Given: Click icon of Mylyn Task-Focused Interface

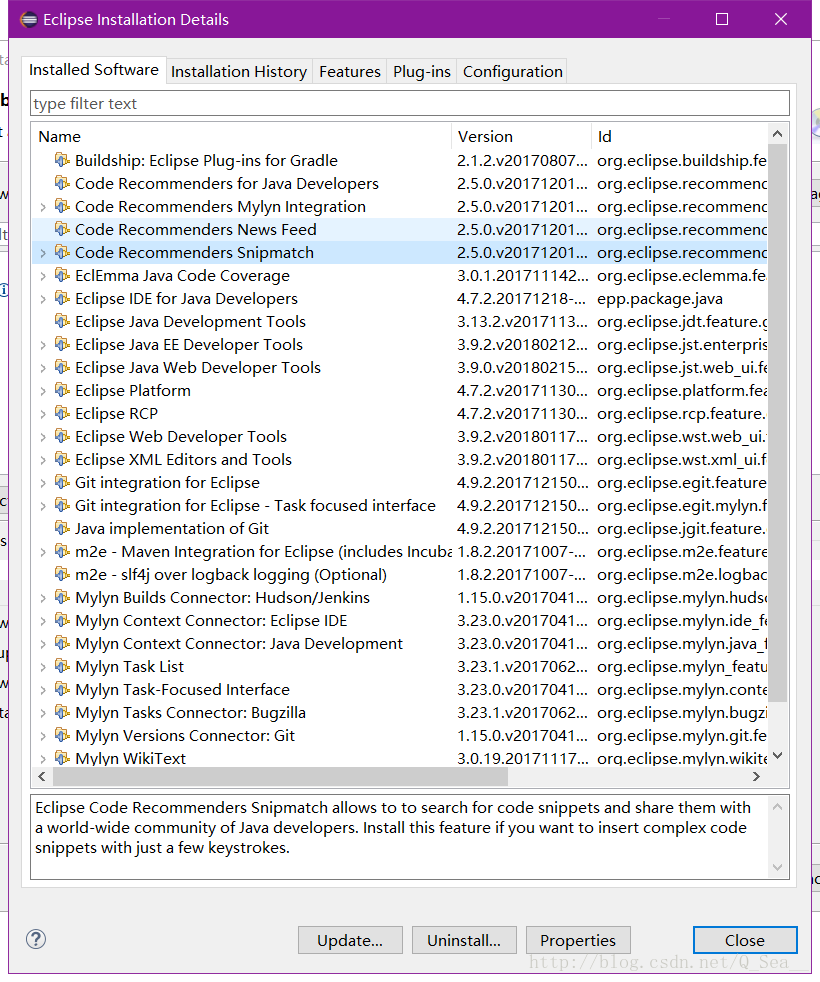Looking at the screenshot, I should pyautogui.click(x=62, y=690).
